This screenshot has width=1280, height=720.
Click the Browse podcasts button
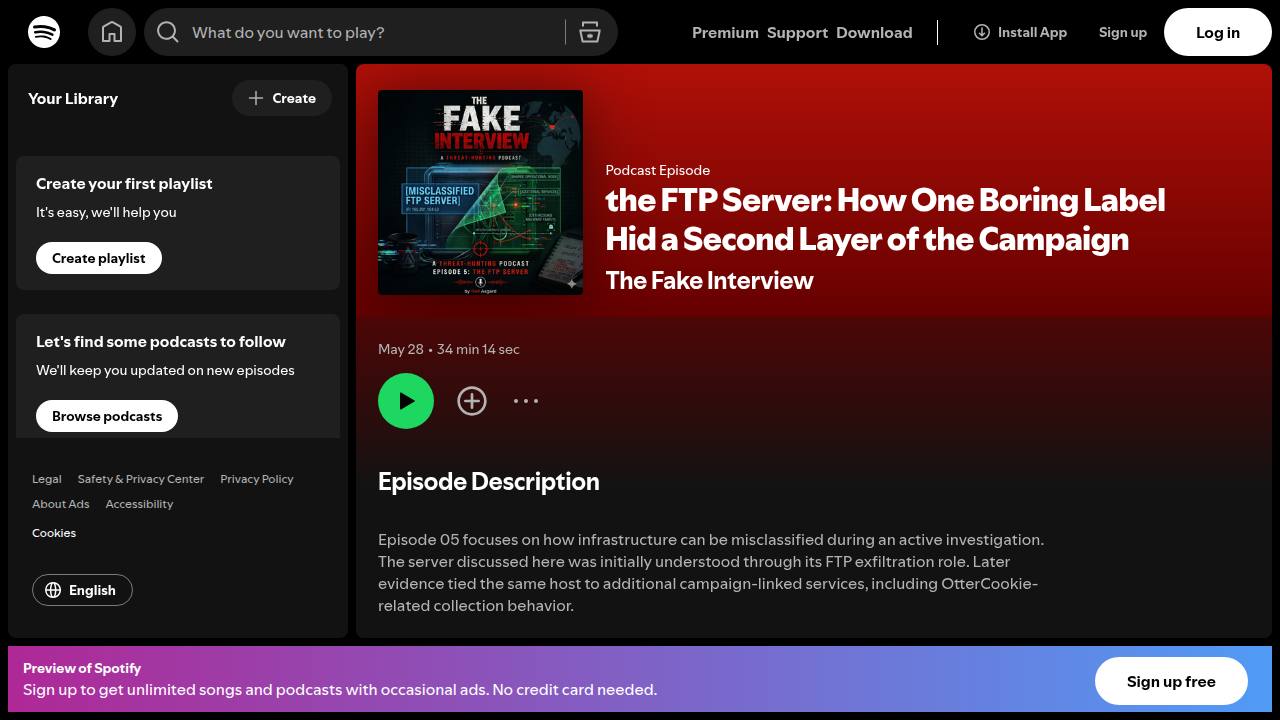[107, 416]
